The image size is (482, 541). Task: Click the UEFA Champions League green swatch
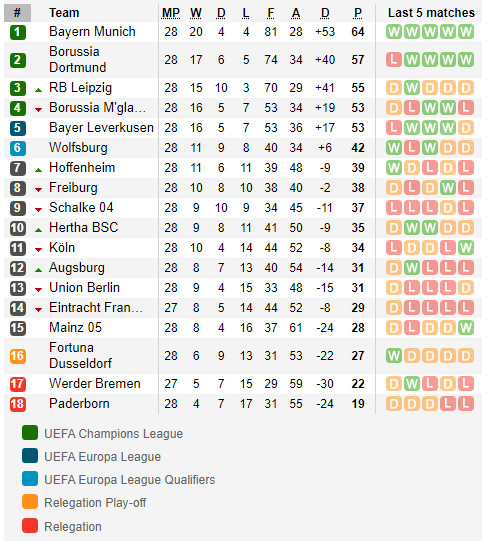pos(30,433)
